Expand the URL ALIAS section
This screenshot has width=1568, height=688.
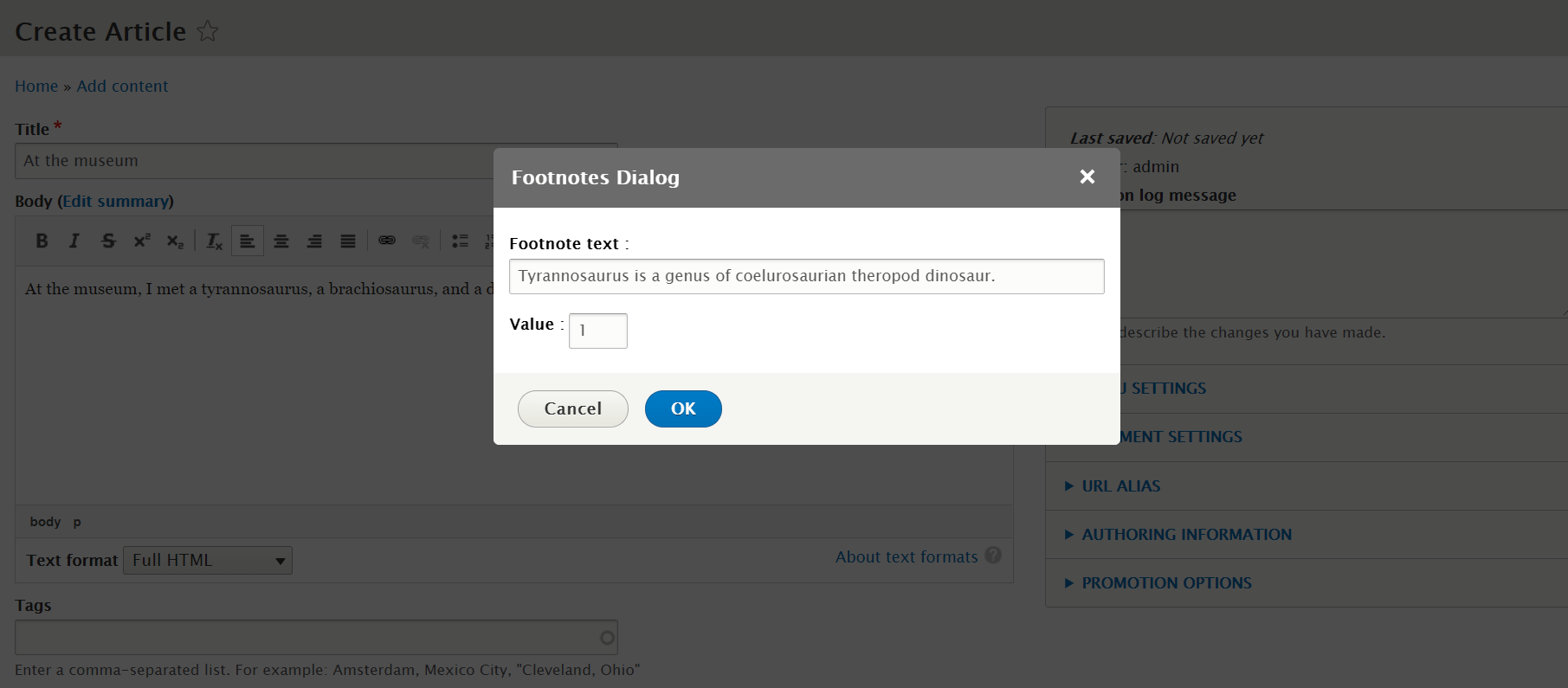(x=1120, y=485)
